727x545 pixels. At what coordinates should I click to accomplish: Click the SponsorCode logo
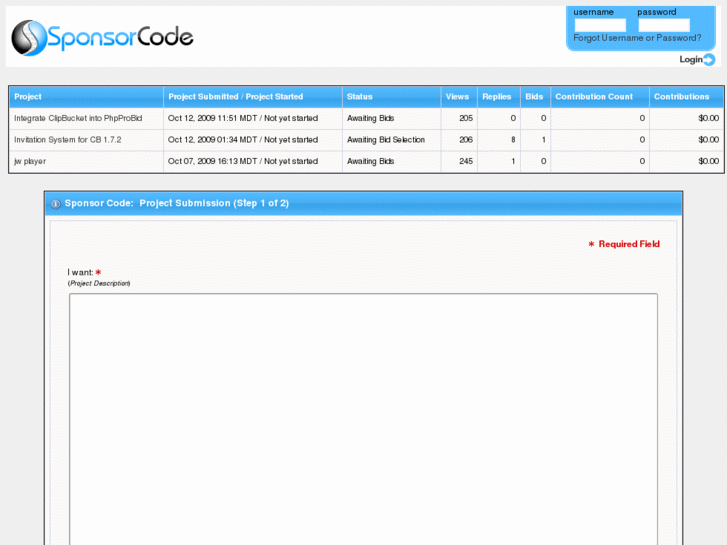pos(102,38)
